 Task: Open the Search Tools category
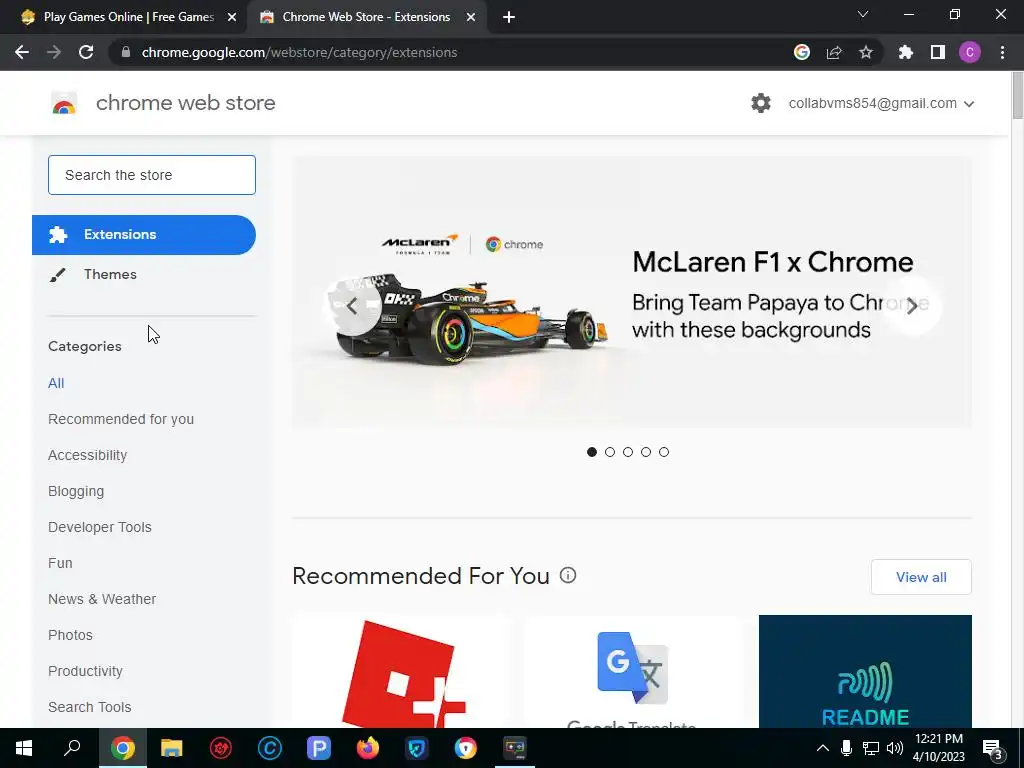(89, 707)
